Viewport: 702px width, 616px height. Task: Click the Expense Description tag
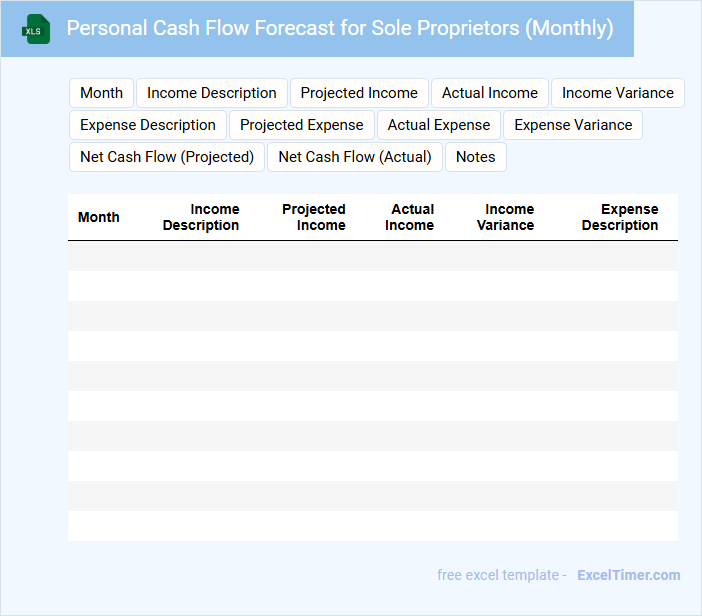point(148,125)
